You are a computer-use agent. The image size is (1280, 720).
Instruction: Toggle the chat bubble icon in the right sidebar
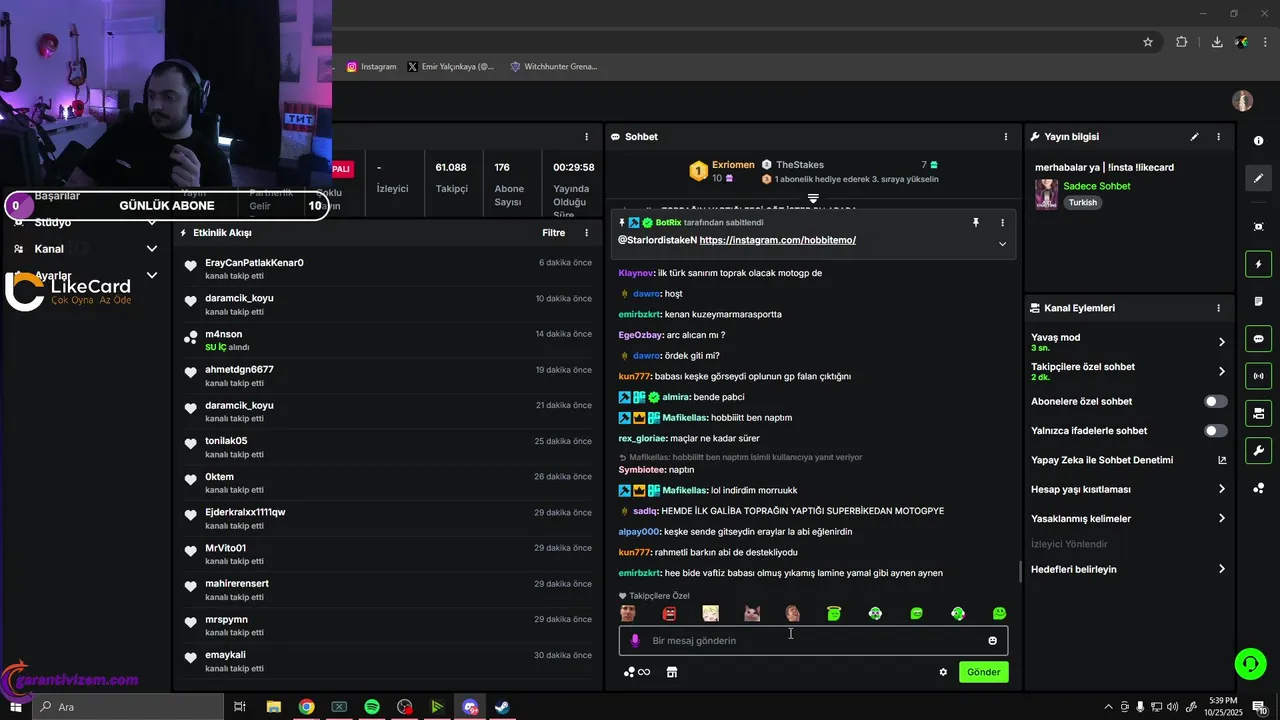1259,338
